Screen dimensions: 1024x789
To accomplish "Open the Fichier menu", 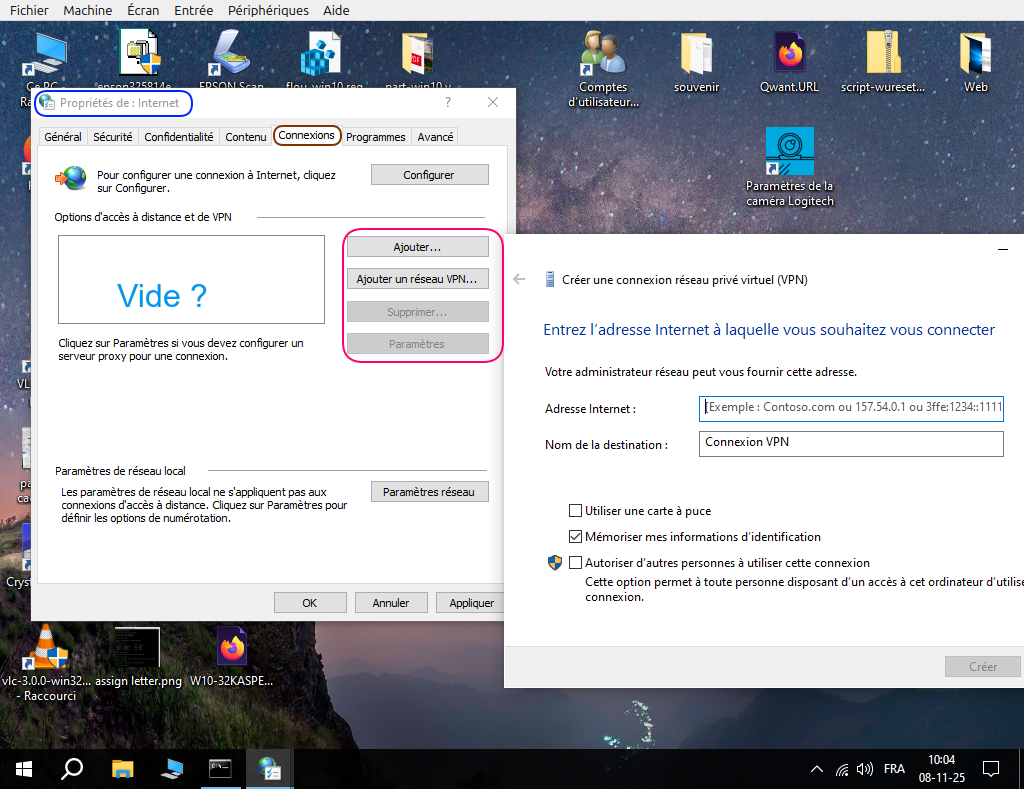I will 29,10.
